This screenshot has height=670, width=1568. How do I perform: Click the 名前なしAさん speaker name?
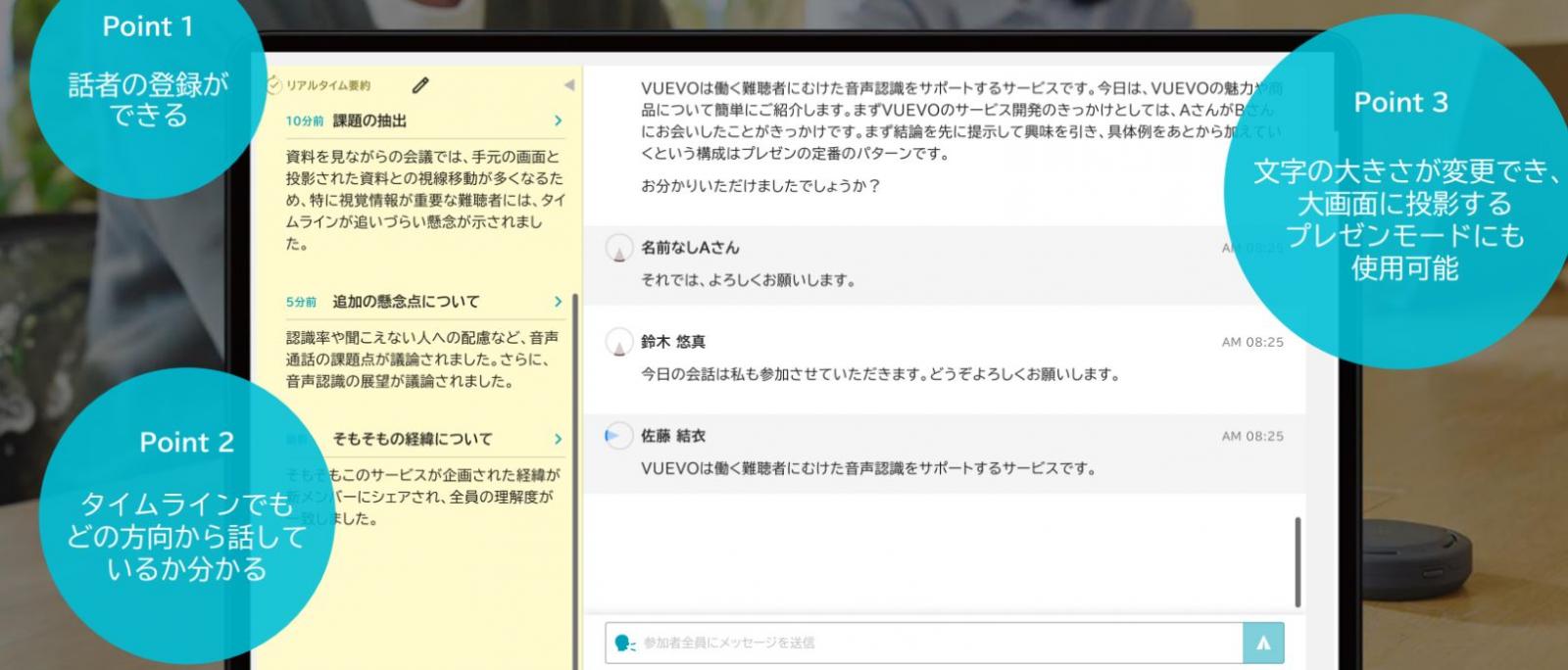click(690, 248)
